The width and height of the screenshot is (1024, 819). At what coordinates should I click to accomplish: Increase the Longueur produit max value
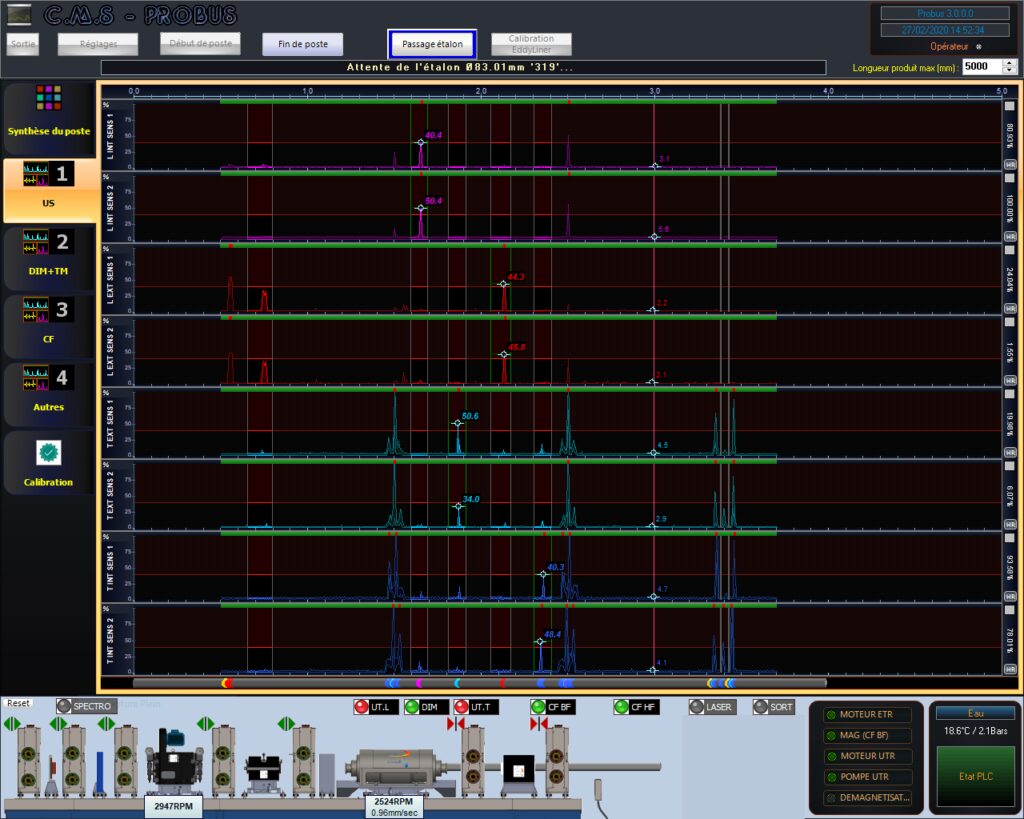click(1009, 62)
